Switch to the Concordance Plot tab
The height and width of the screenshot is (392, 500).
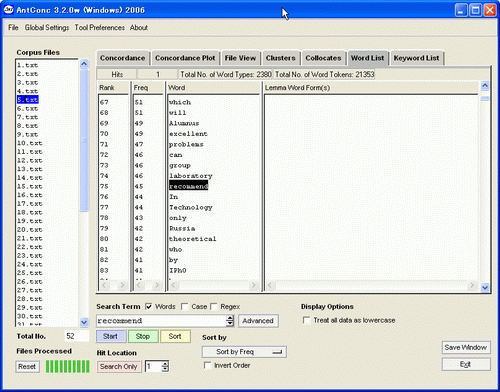tap(185, 58)
